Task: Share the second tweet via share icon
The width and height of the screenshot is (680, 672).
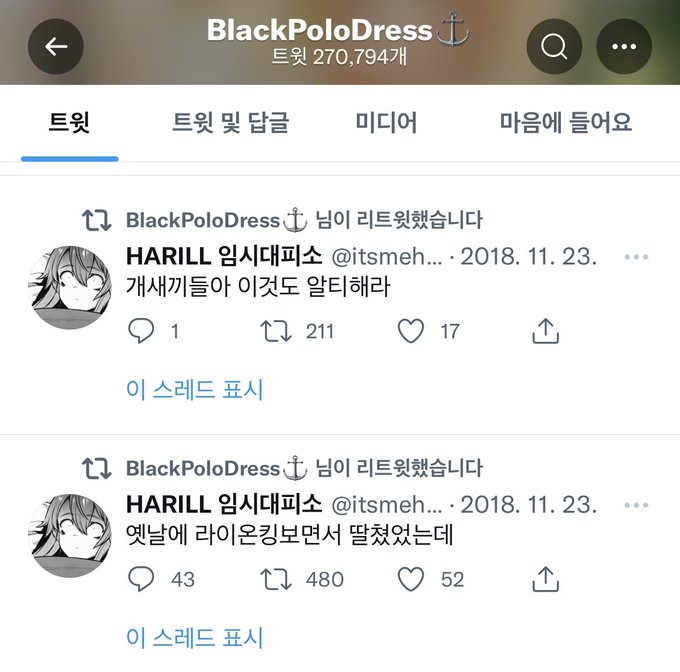Action: [x=546, y=579]
